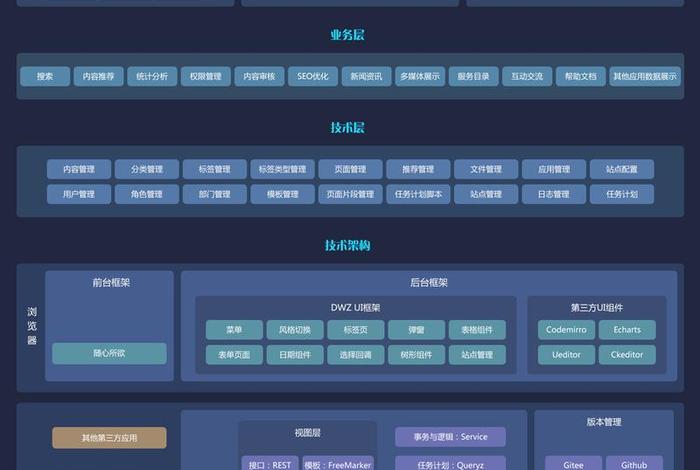
Task: Select the 树形组件 block
Action: click(x=417, y=355)
